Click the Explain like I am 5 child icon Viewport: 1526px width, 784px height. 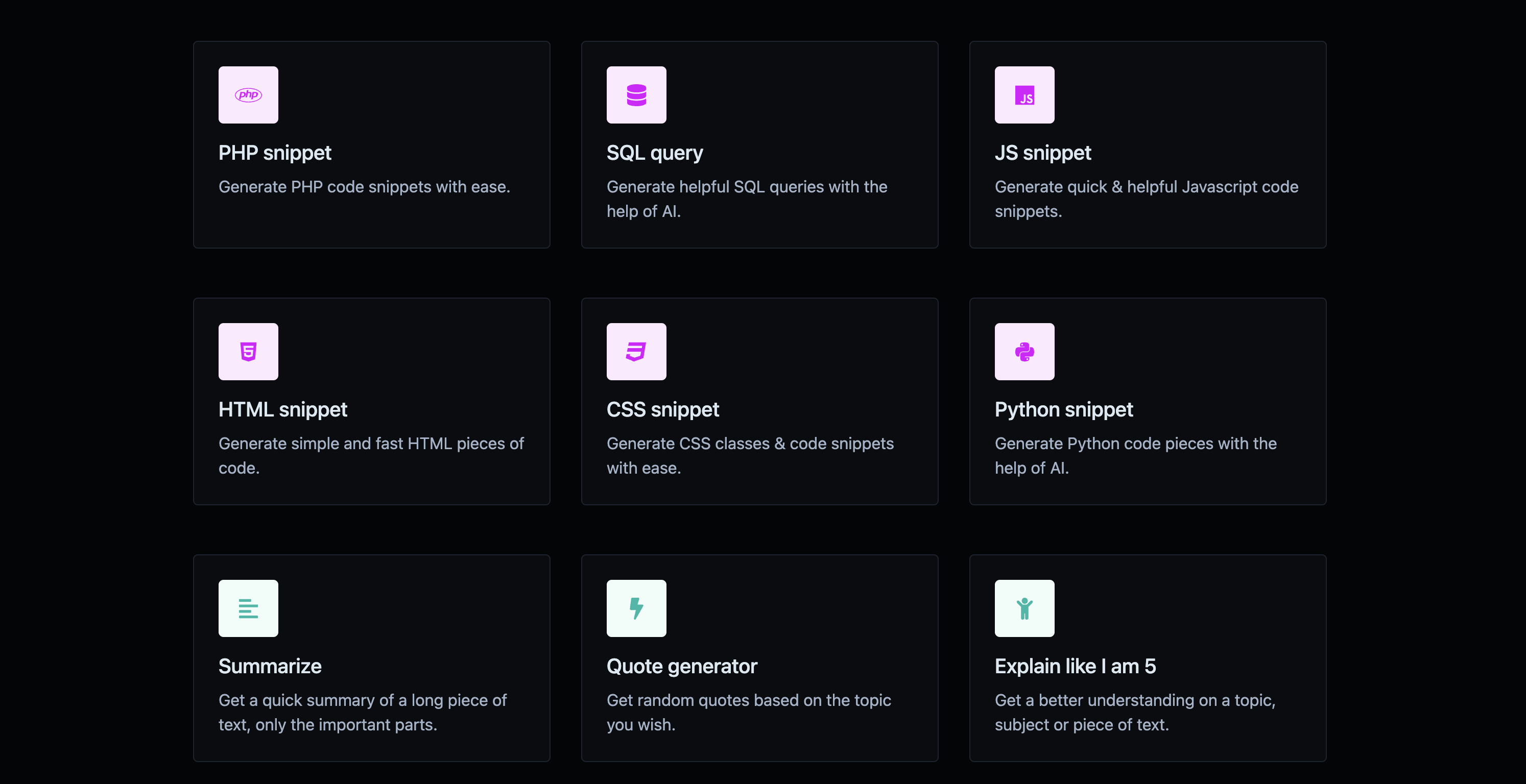pyautogui.click(x=1024, y=608)
